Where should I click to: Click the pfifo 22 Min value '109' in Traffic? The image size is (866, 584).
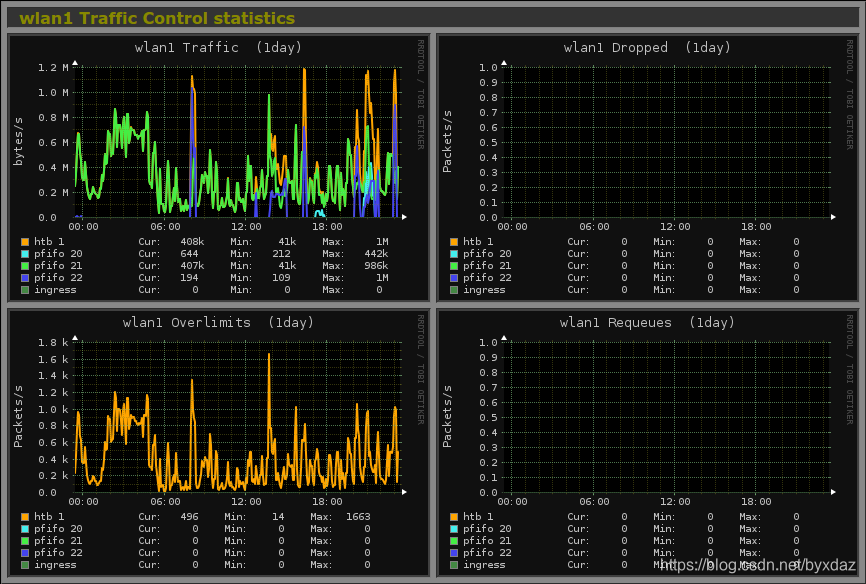click(281, 278)
